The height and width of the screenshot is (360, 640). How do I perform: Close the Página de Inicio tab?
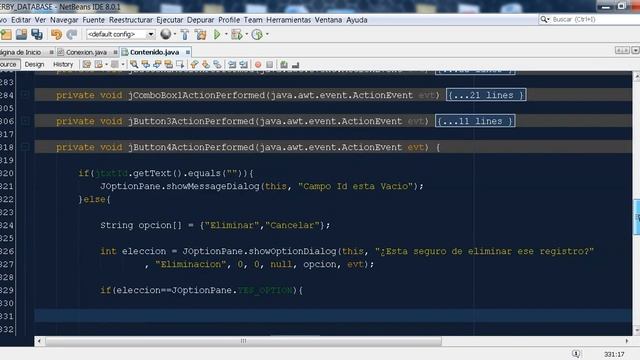click(51, 52)
